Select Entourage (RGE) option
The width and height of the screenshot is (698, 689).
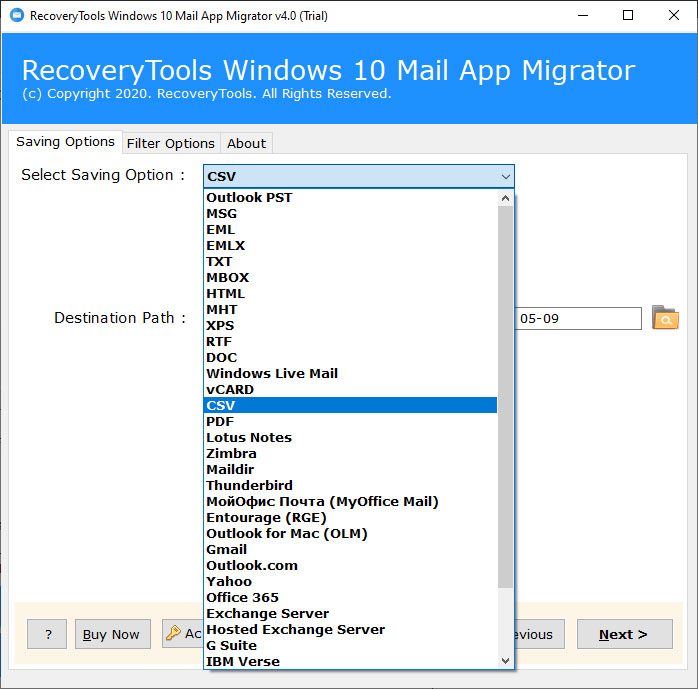[x=350, y=517]
